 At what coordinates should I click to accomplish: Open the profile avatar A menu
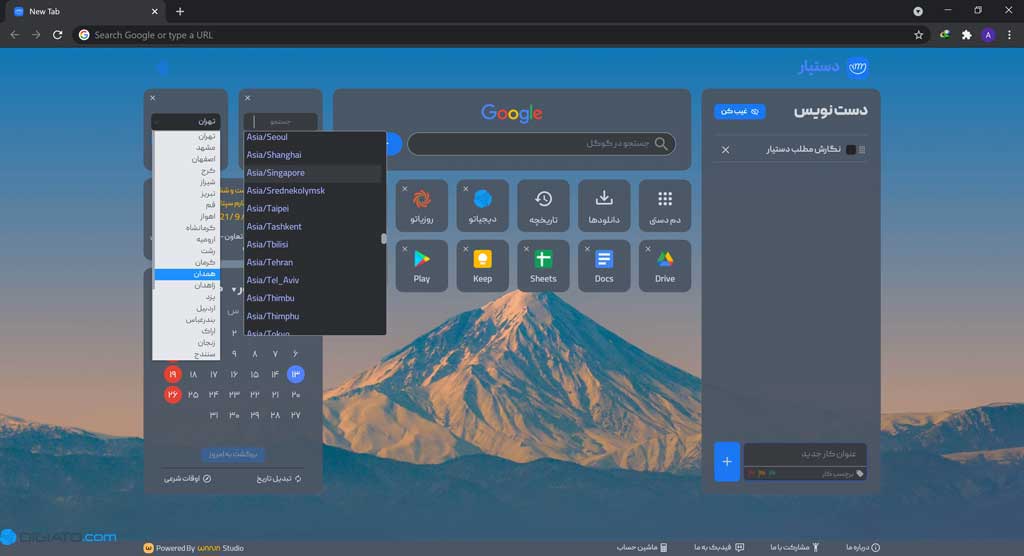point(988,35)
